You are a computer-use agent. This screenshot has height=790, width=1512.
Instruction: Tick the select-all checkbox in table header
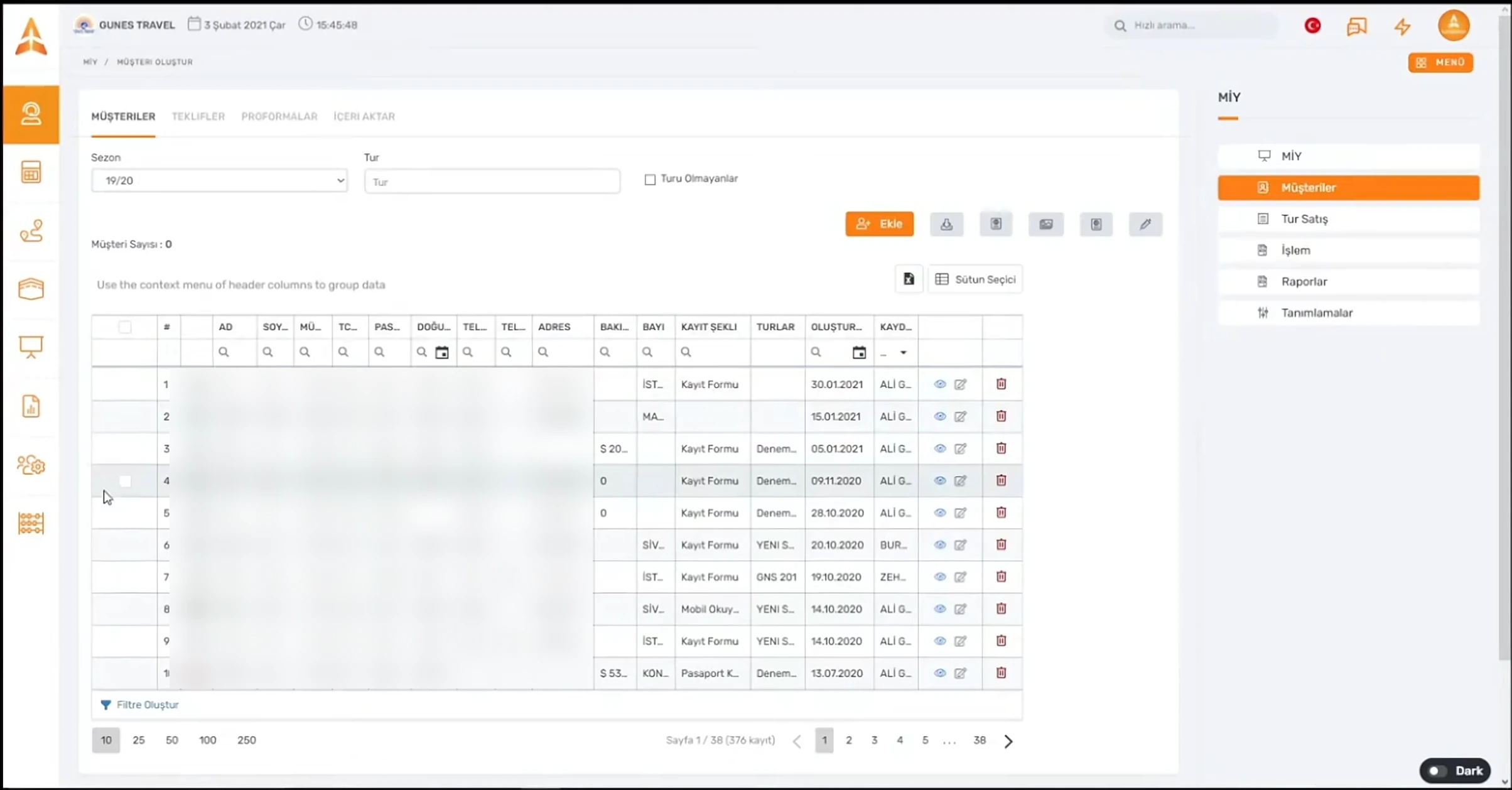click(125, 327)
